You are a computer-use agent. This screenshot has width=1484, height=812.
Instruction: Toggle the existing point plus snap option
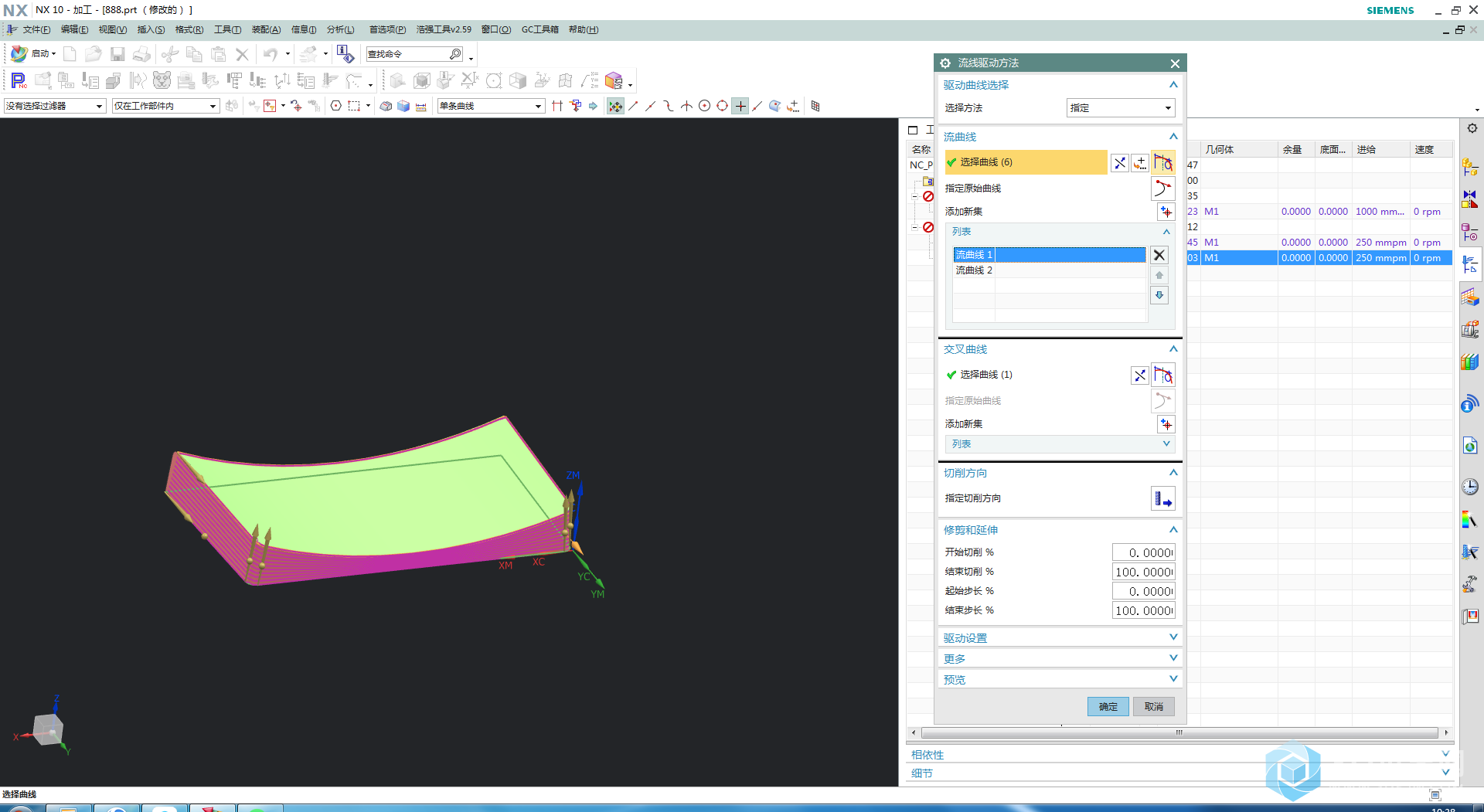(740, 106)
